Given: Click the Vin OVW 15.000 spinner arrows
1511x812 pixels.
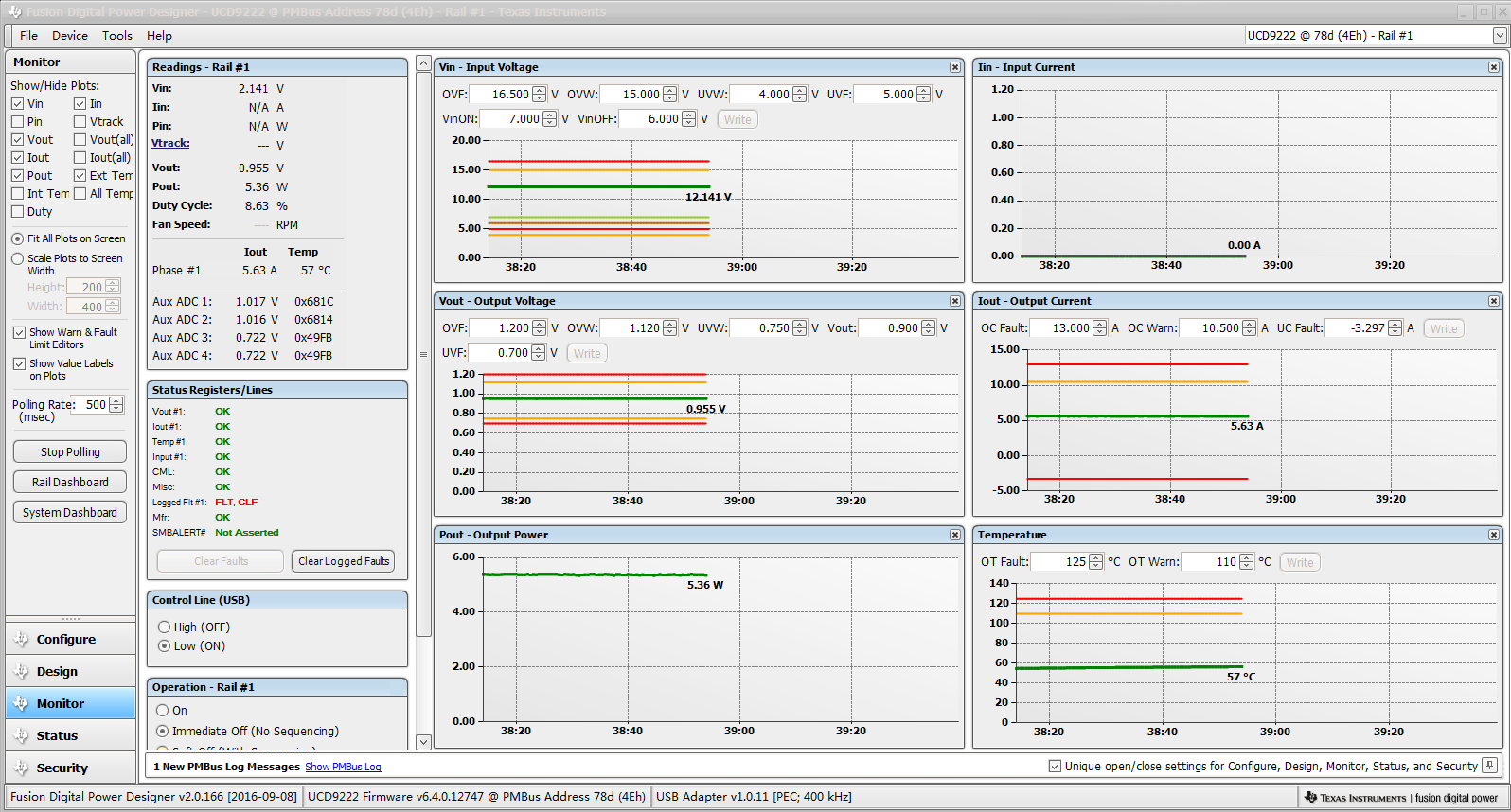Looking at the screenshot, I should pos(670,95).
